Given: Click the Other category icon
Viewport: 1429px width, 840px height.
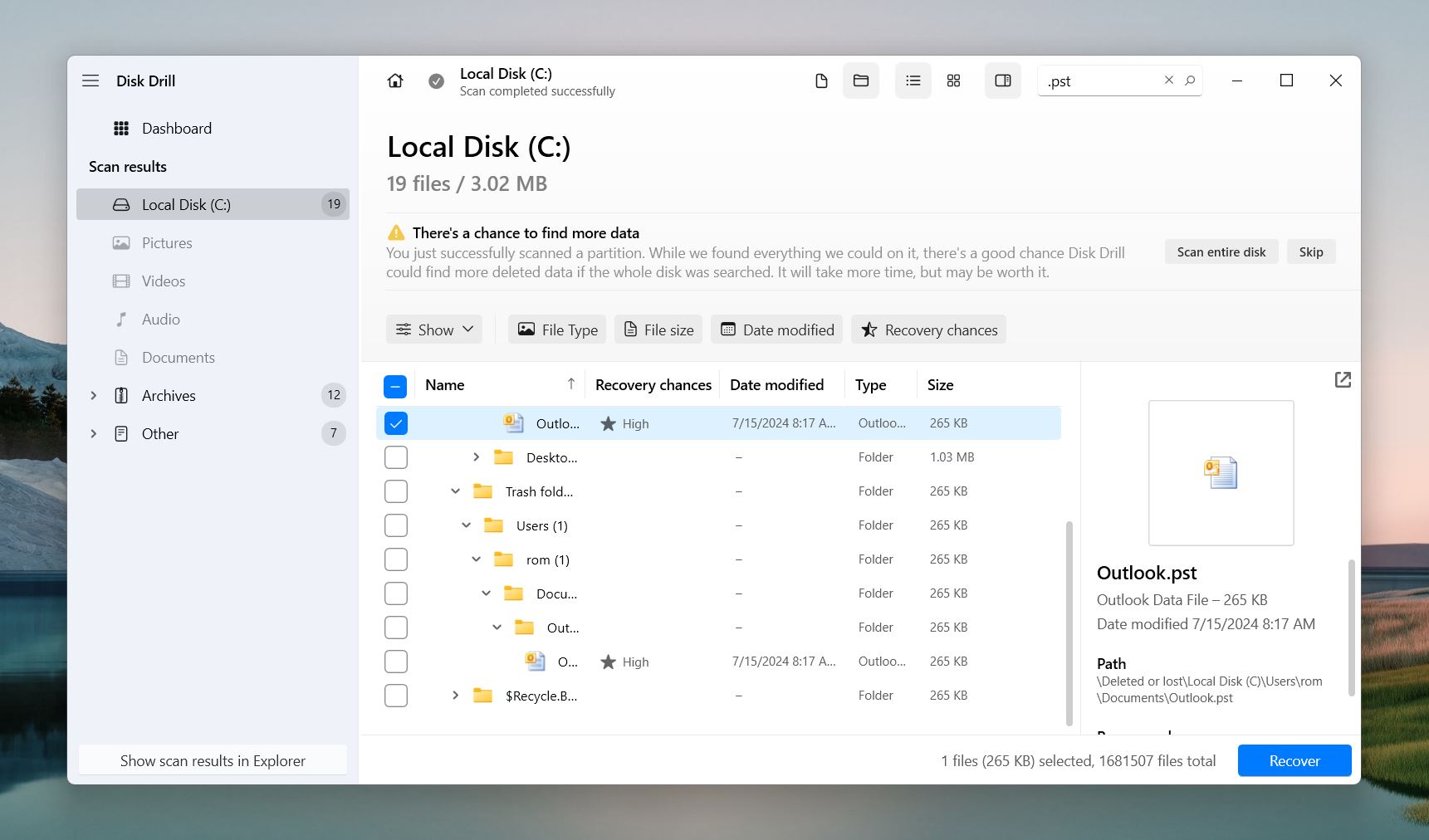Looking at the screenshot, I should (x=121, y=434).
